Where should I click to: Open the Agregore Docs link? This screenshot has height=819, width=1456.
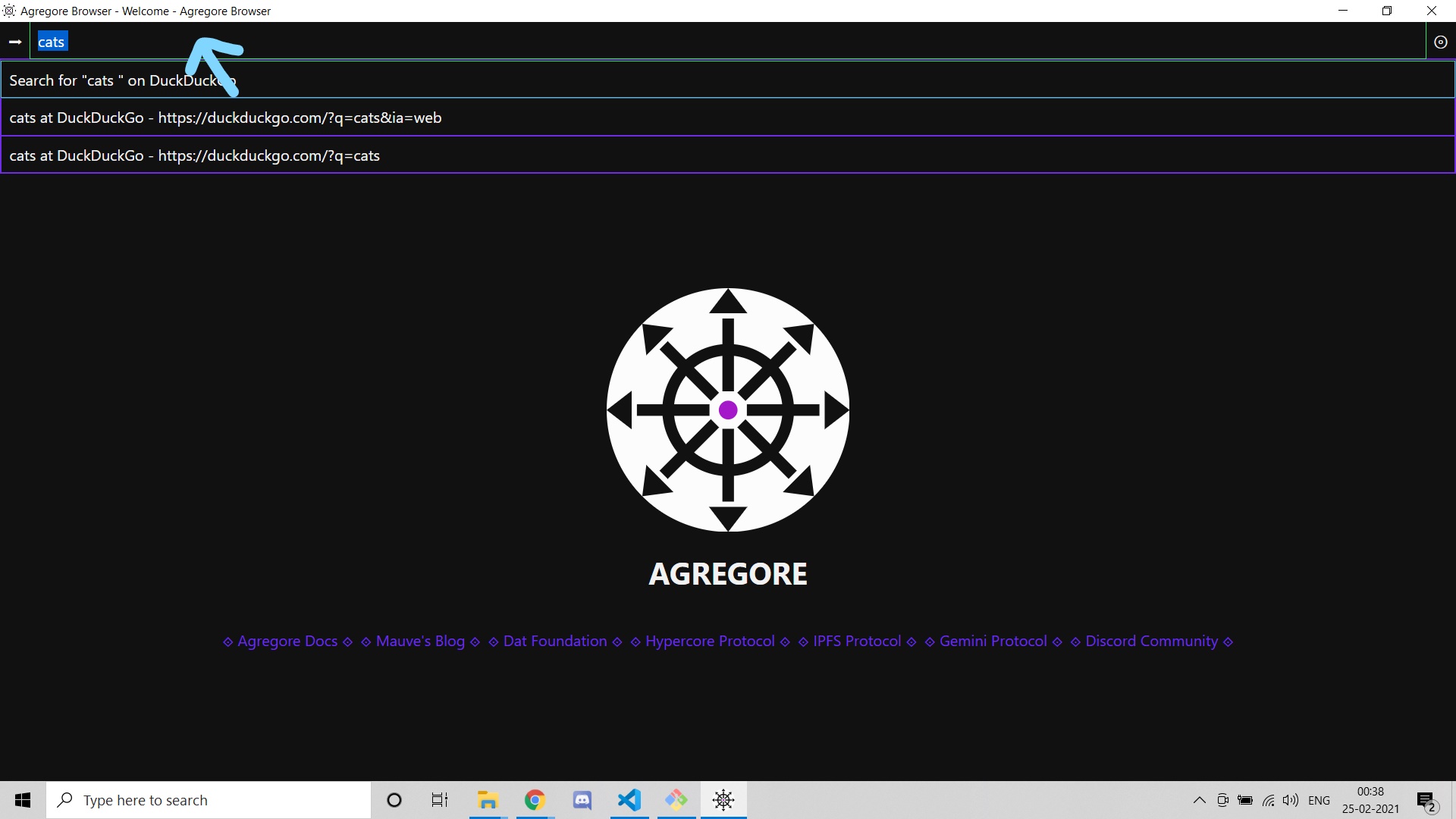[x=287, y=641]
